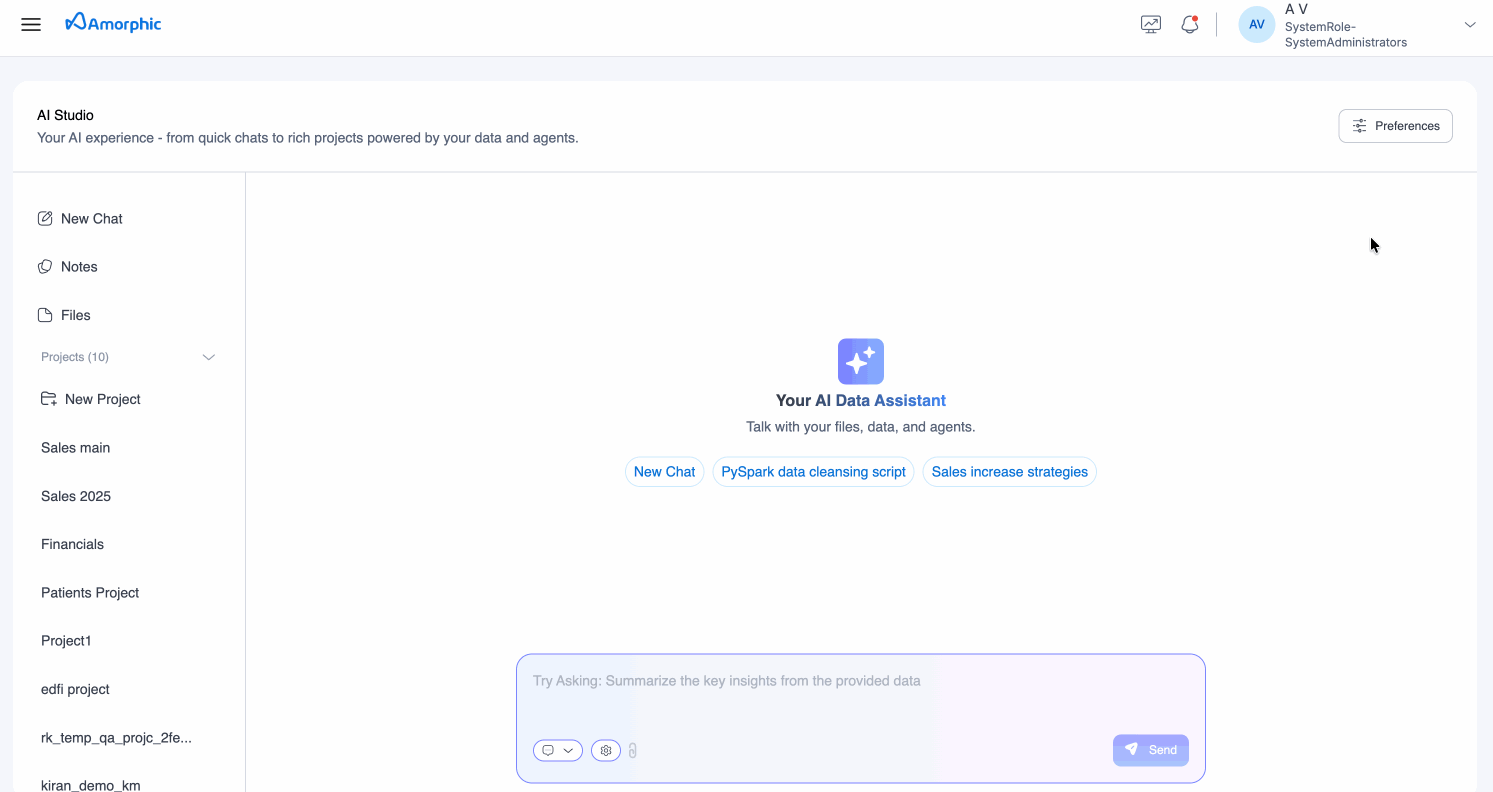1493x792 pixels.
Task: Select the Sales increase strategies suggestion
Action: point(1009,471)
